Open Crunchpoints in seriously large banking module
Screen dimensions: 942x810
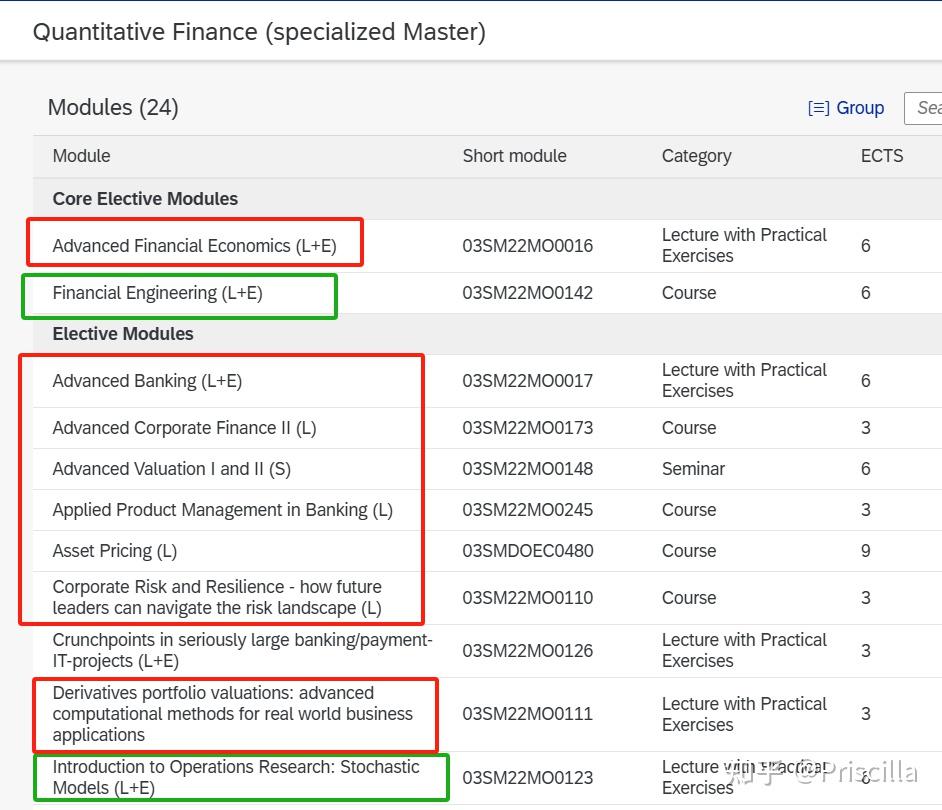coord(242,651)
